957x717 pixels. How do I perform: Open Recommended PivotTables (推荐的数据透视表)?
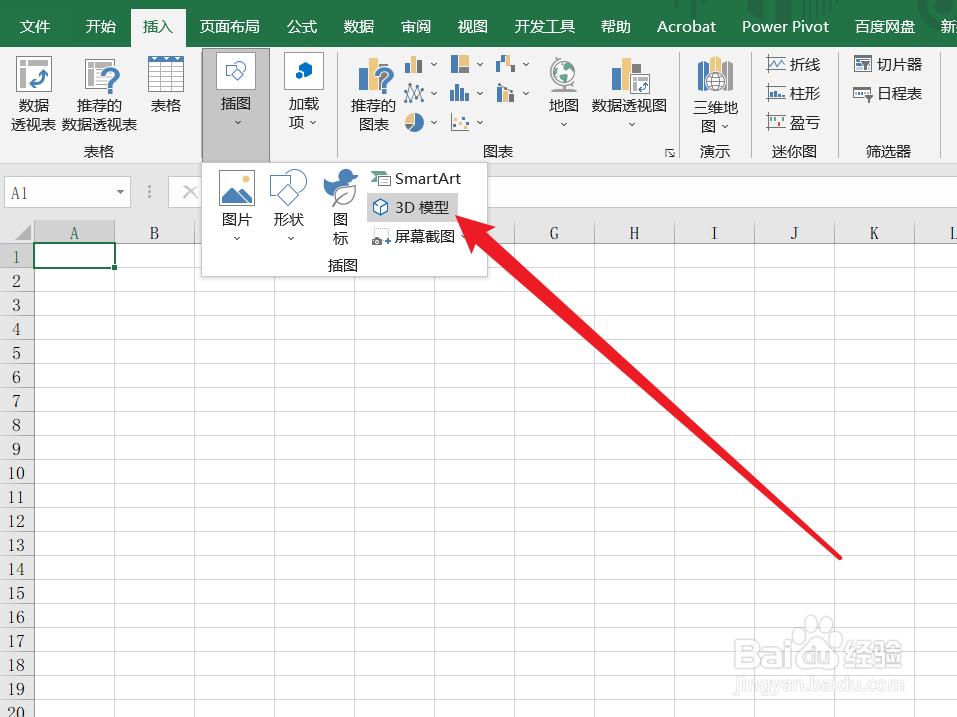pos(99,92)
